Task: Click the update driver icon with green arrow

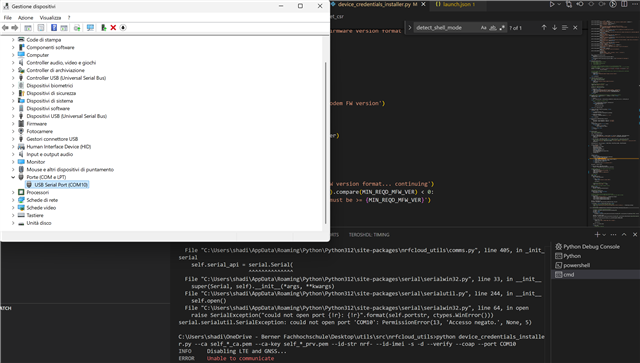Action: point(104,28)
